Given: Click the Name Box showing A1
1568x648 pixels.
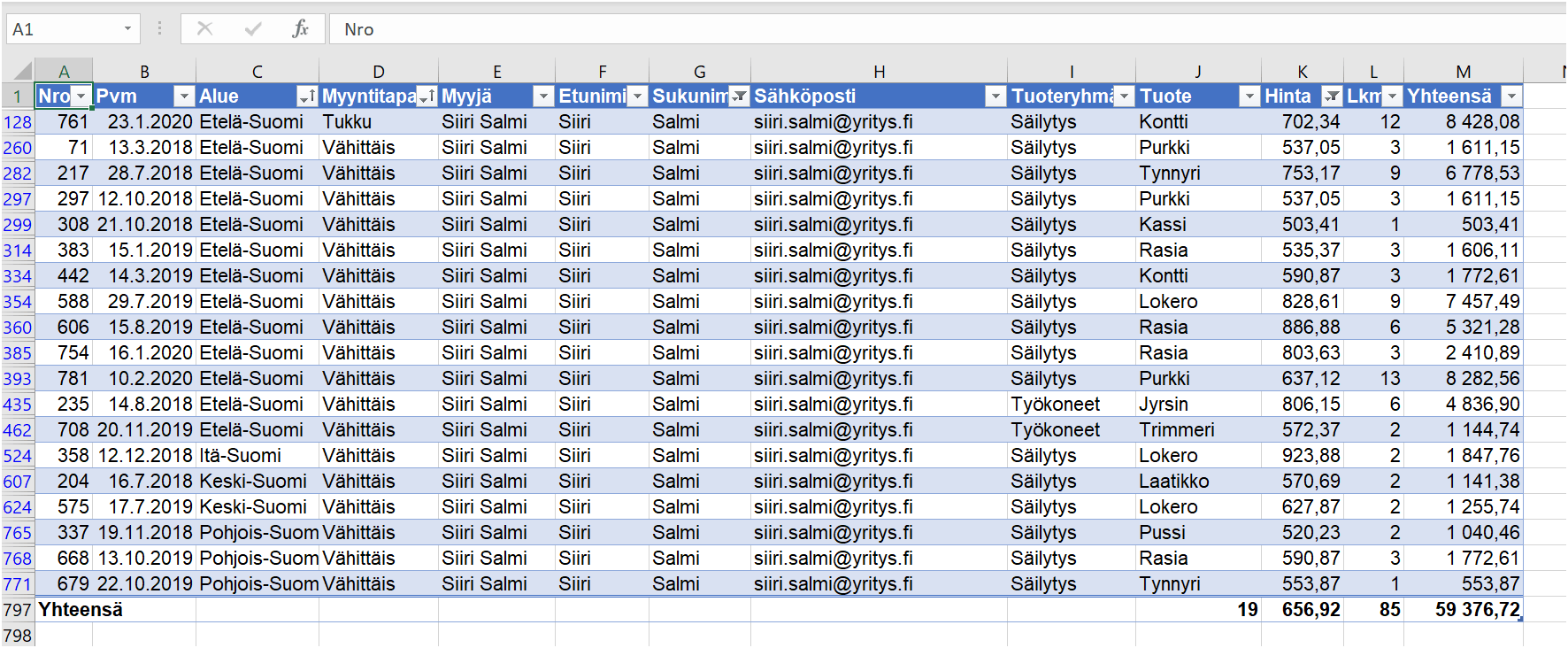Looking at the screenshot, I should tap(73, 28).
